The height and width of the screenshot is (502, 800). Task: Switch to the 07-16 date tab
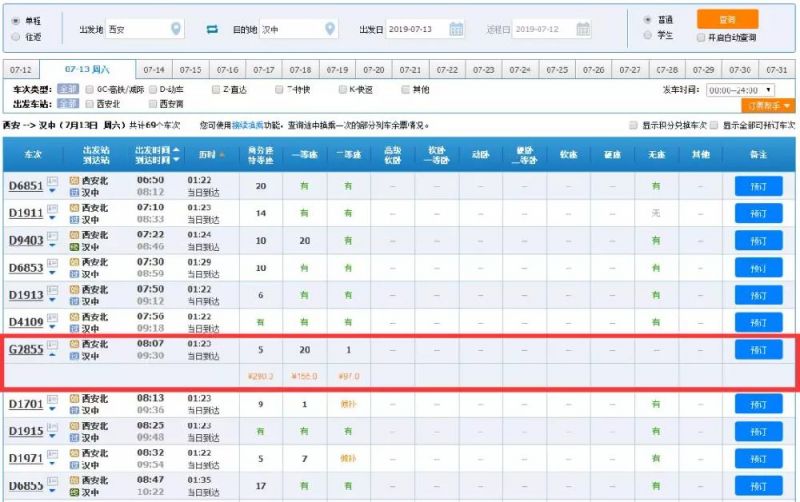[x=228, y=70]
